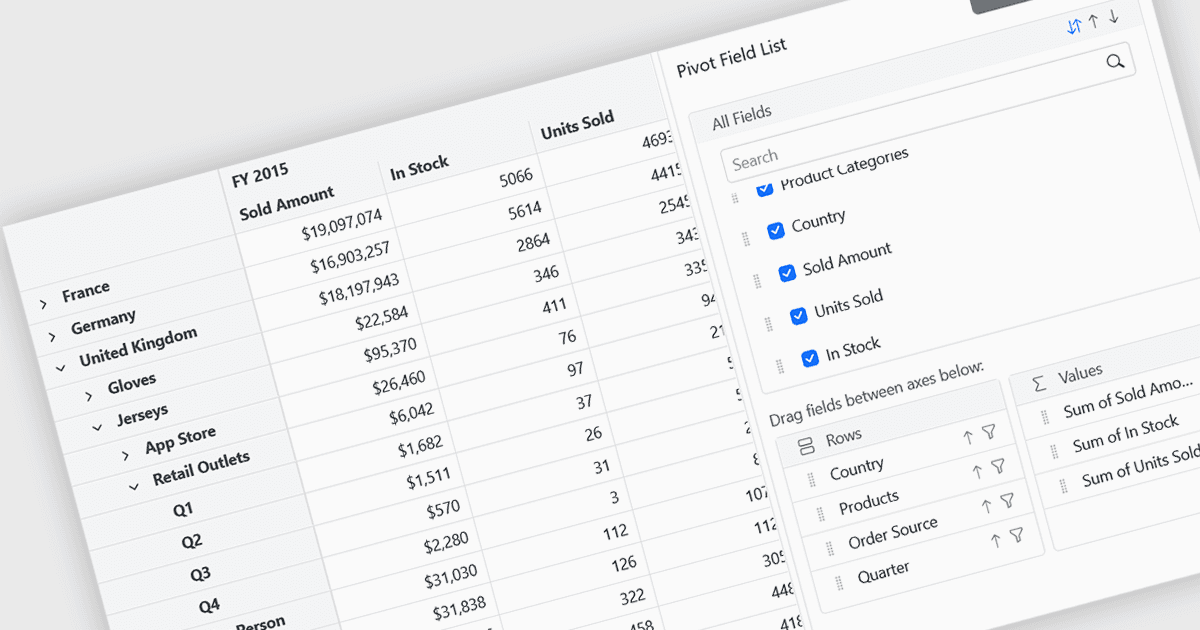Grab the drag handle of the Products row field

[822, 514]
